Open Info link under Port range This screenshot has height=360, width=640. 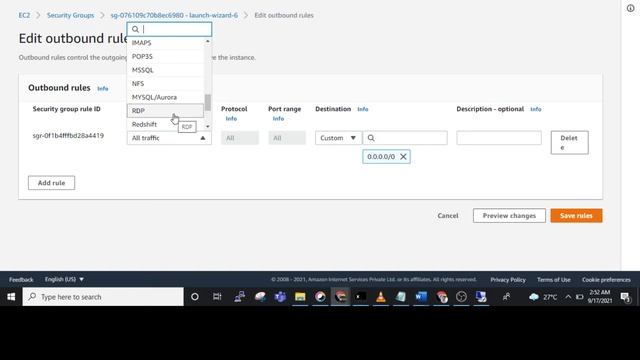pyautogui.click(x=278, y=118)
